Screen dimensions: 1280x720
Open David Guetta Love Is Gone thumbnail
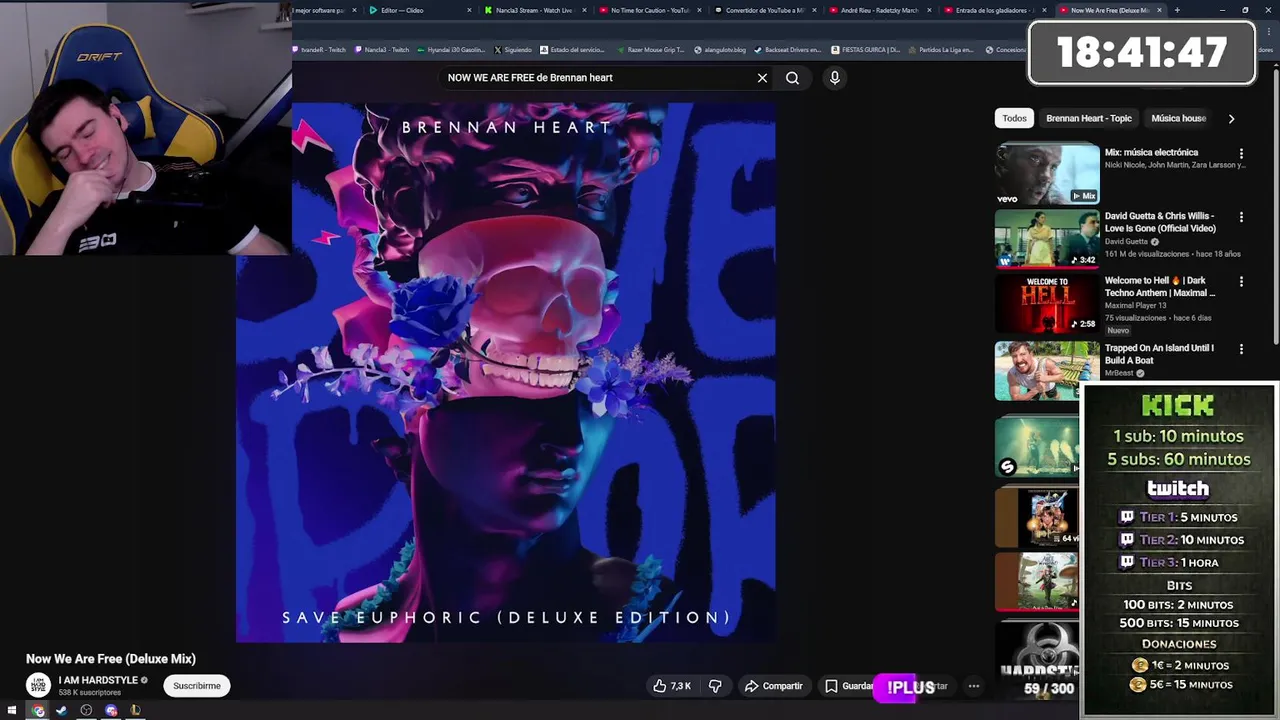click(x=1047, y=238)
